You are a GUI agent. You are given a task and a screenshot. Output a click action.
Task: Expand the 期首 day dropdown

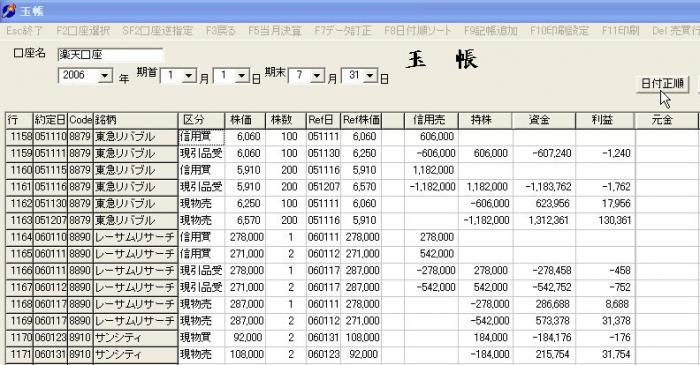242,75
